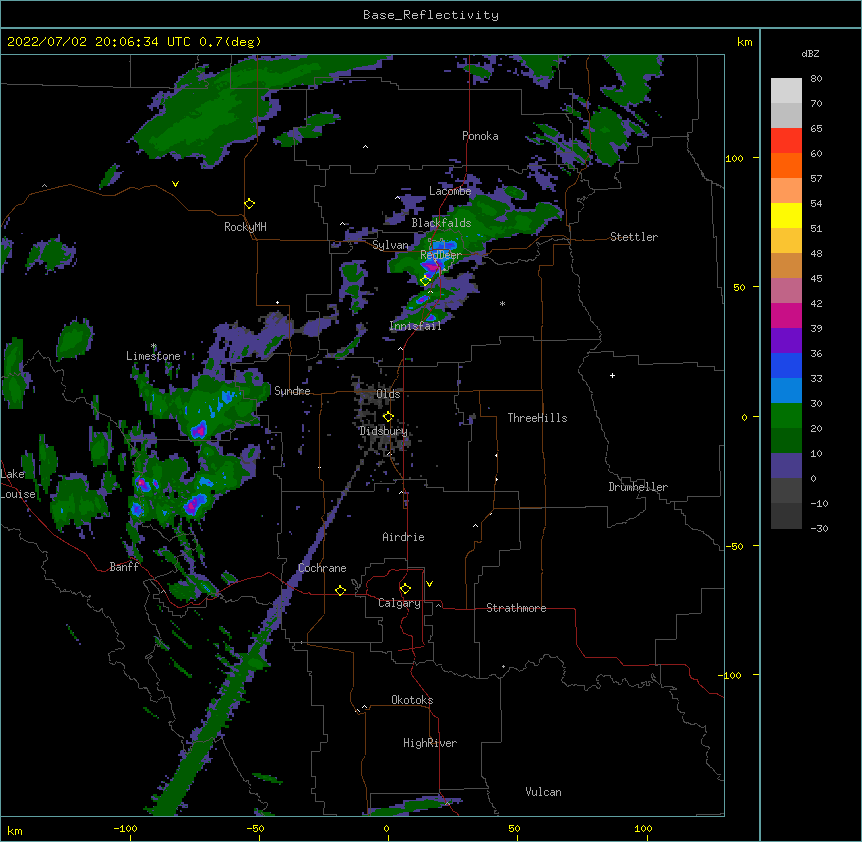Click the yellow diamond marker below RedDeer
The height and width of the screenshot is (842, 862).
[425, 281]
